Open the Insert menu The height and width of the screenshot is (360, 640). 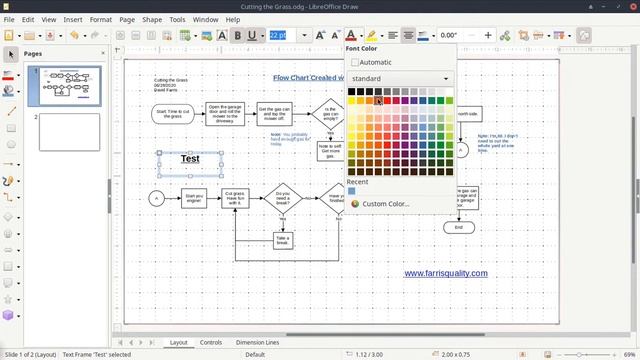pyautogui.click(x=73, y=20)
